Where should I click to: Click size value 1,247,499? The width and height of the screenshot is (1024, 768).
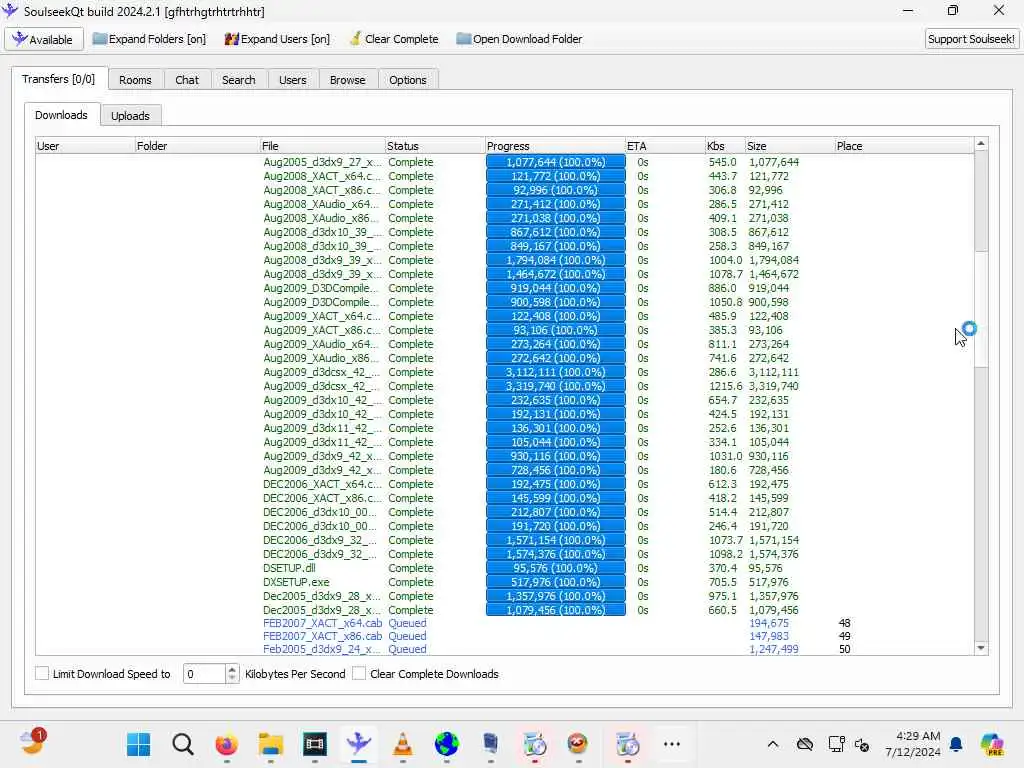[x=773, y=649]
